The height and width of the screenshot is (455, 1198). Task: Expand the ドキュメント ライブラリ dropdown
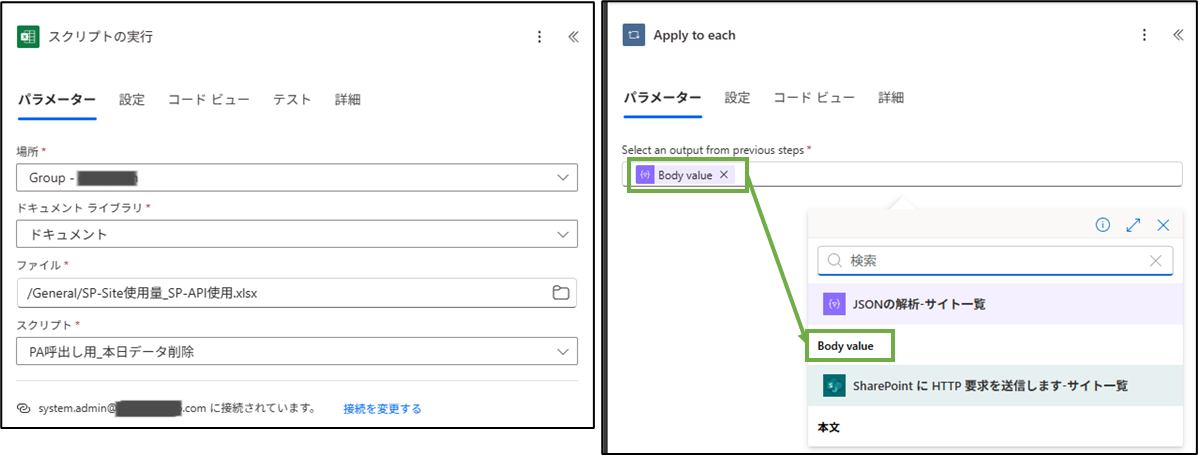(562, 234)
